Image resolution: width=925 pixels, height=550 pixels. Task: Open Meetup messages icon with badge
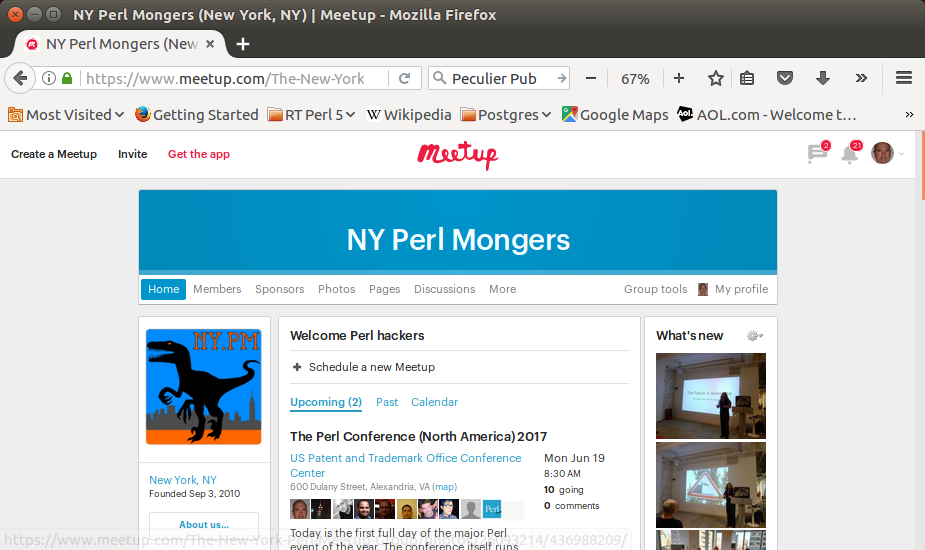coord(818,153)
